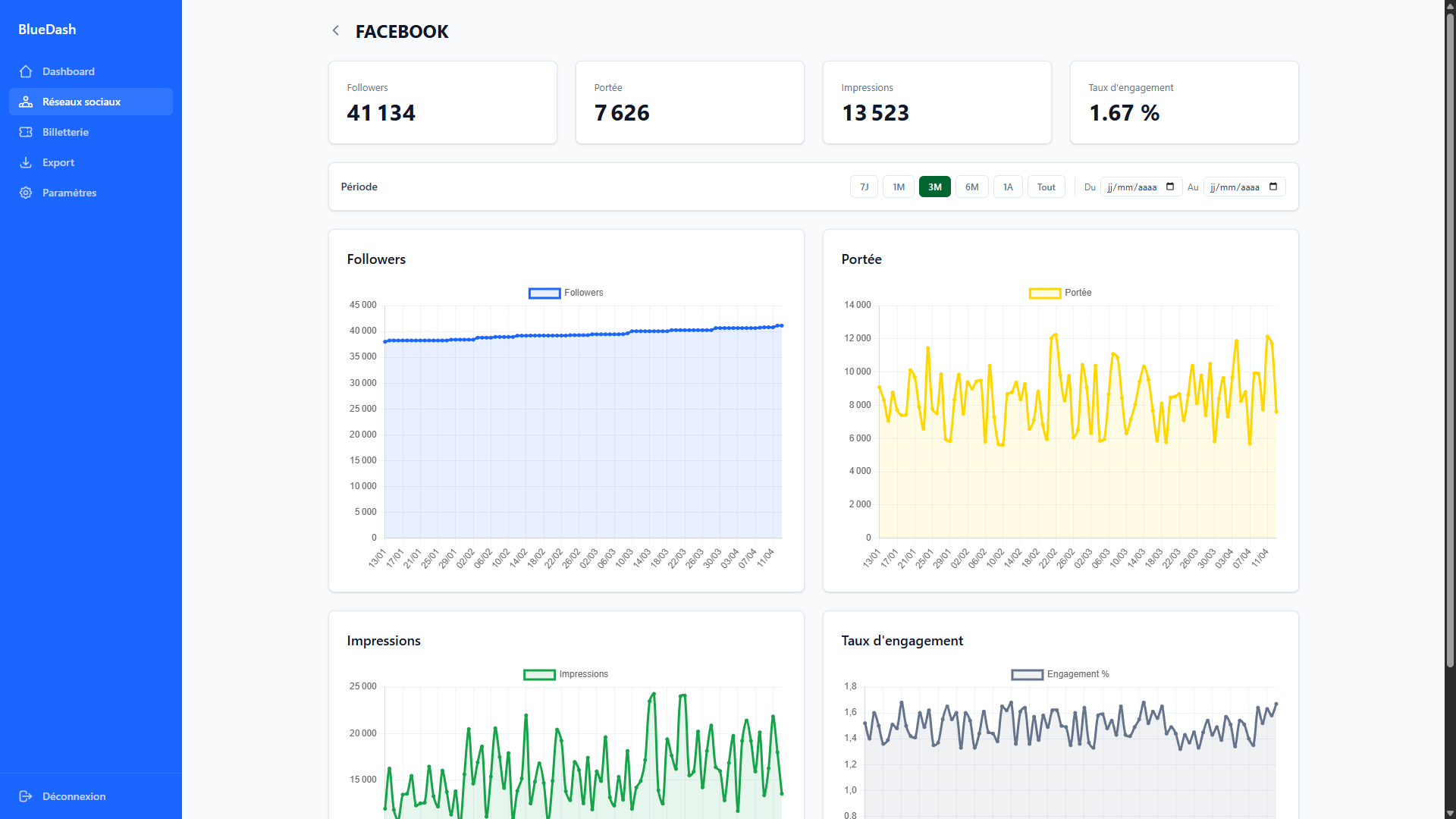Screen dimensions: 1456x819
Task: Open the Dashboard home icon
Action: [x=26, y=71]
